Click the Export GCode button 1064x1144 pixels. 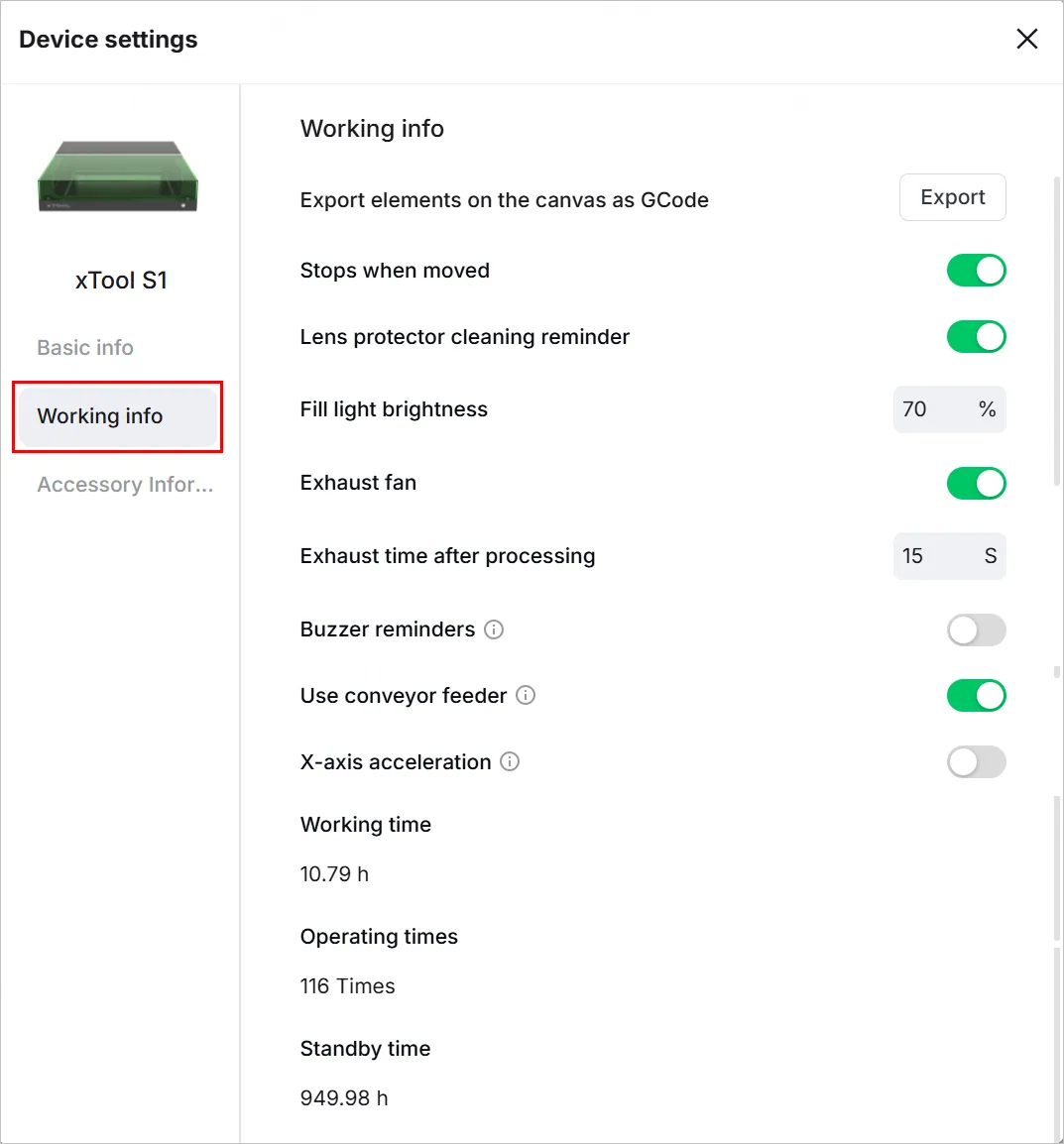coord(952,197)
